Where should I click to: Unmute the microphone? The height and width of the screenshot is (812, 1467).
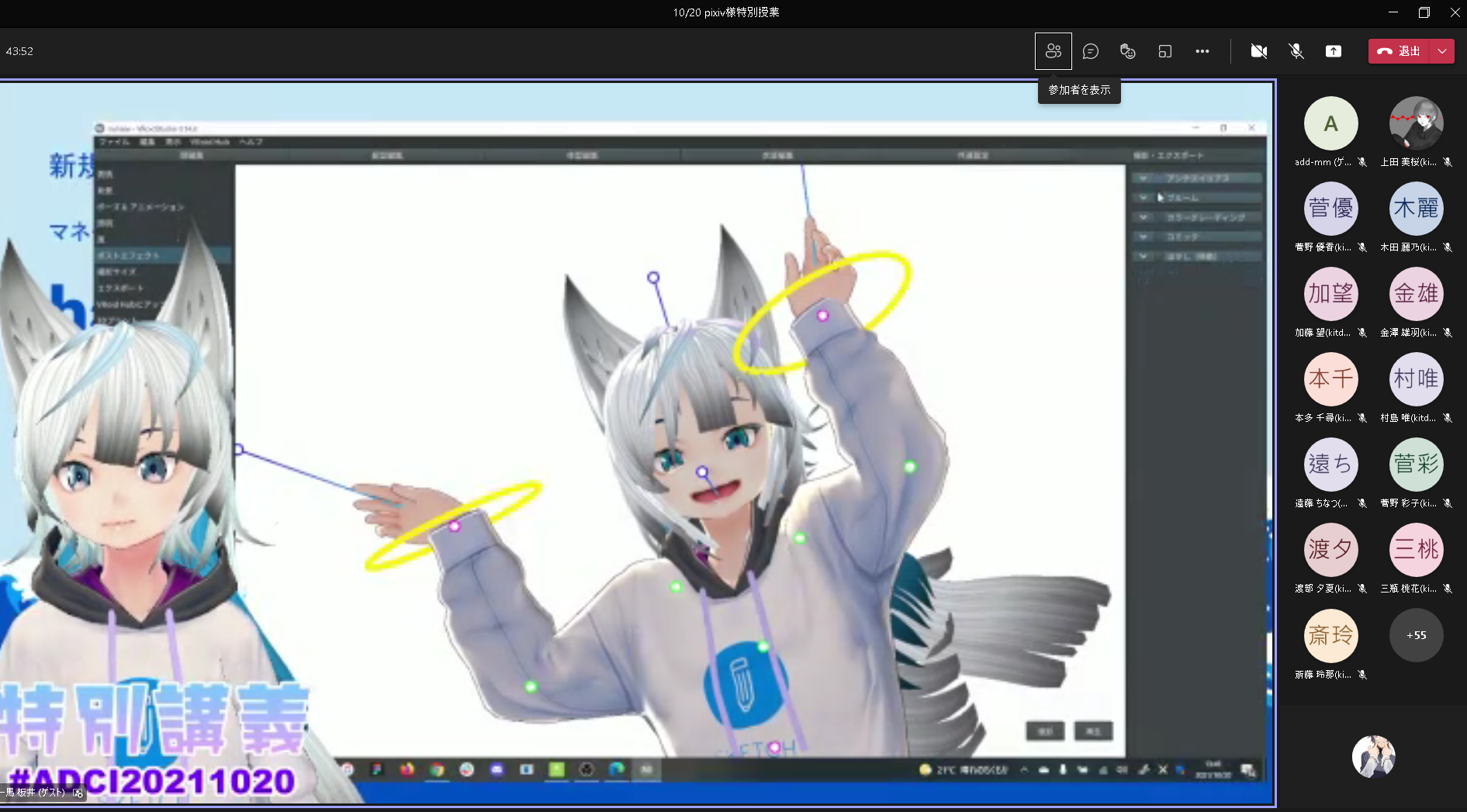[1296, 51]
